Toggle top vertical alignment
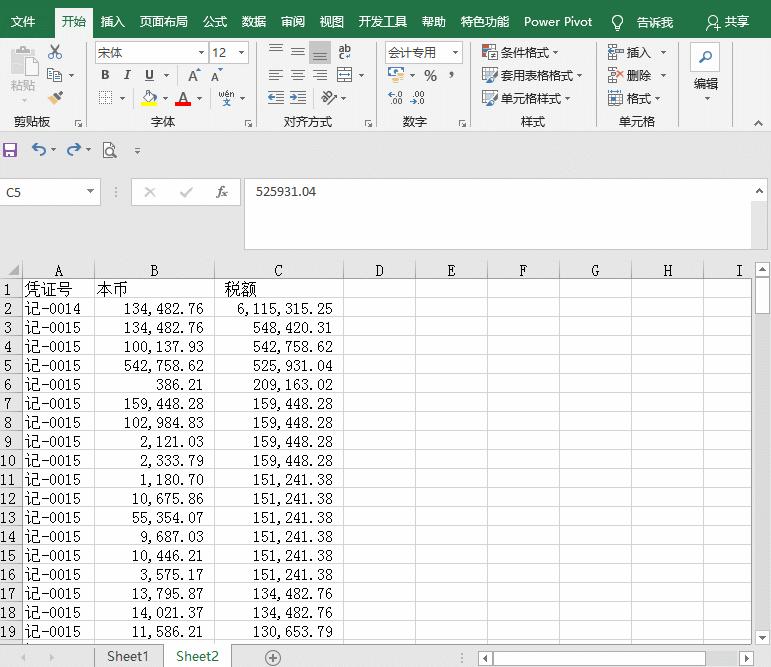771x667 pixels. point(276,51)
